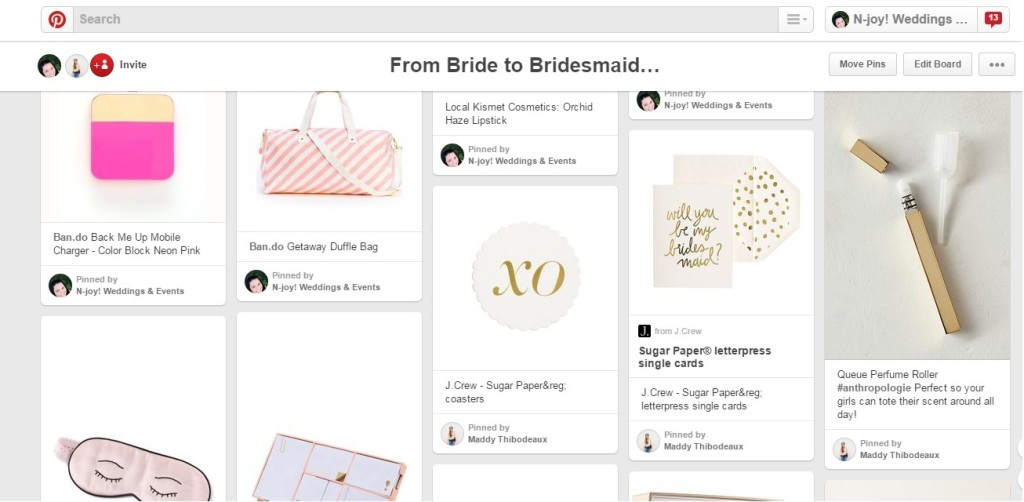Open the perfume roller pin image
Viewport: 1024px width, 502px height.
[917, 225]
